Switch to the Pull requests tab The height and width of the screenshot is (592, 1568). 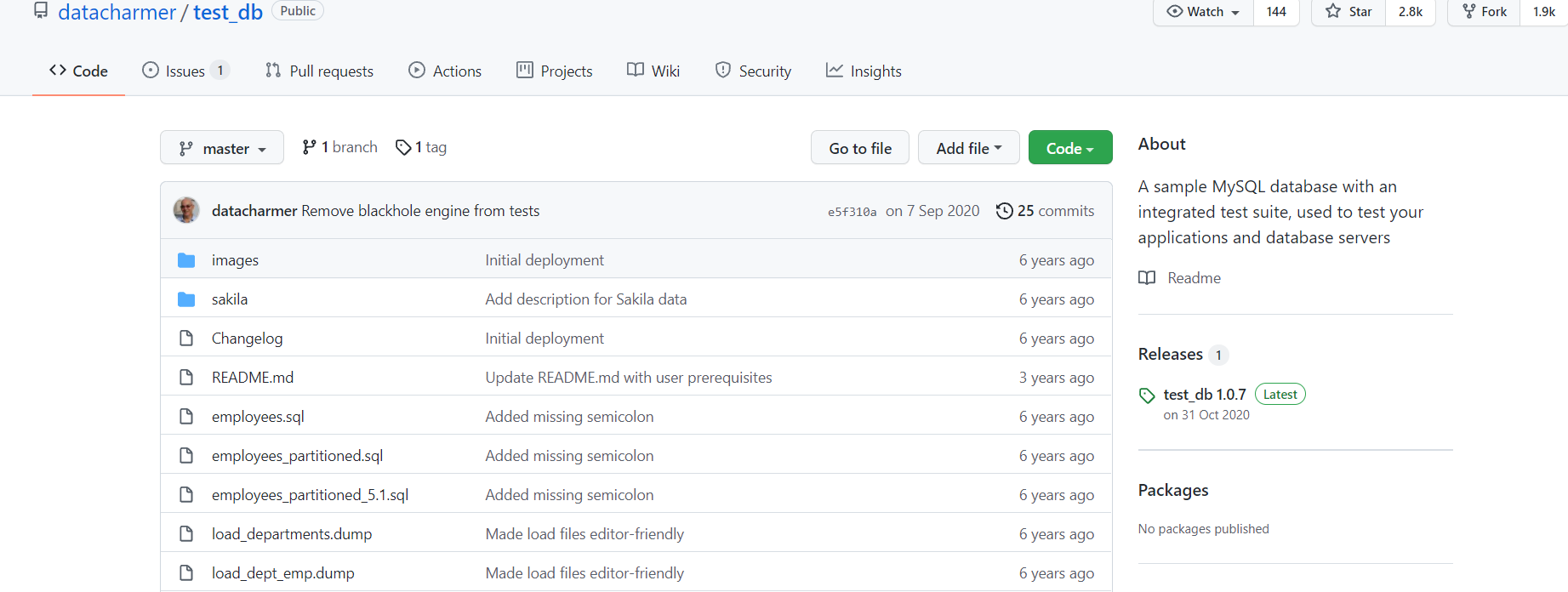coord(319,71)
